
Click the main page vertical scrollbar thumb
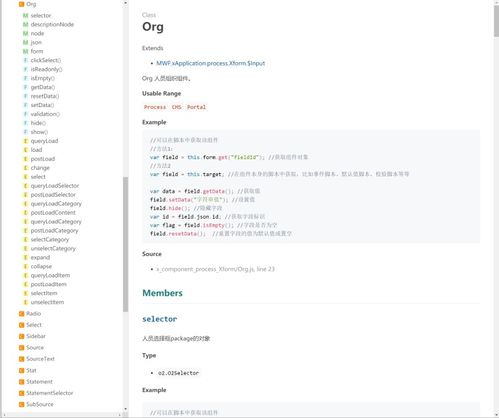[496, 20]
